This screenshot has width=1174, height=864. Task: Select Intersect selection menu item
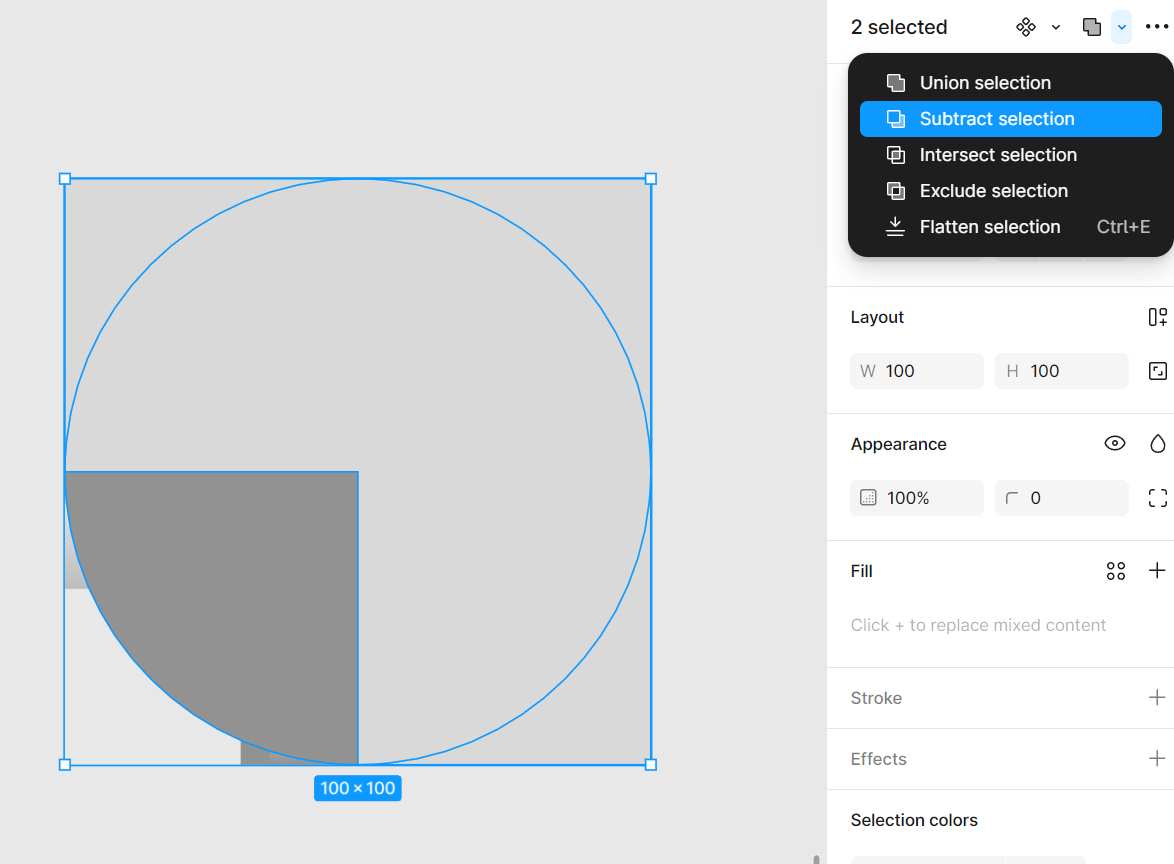[998, 155]
